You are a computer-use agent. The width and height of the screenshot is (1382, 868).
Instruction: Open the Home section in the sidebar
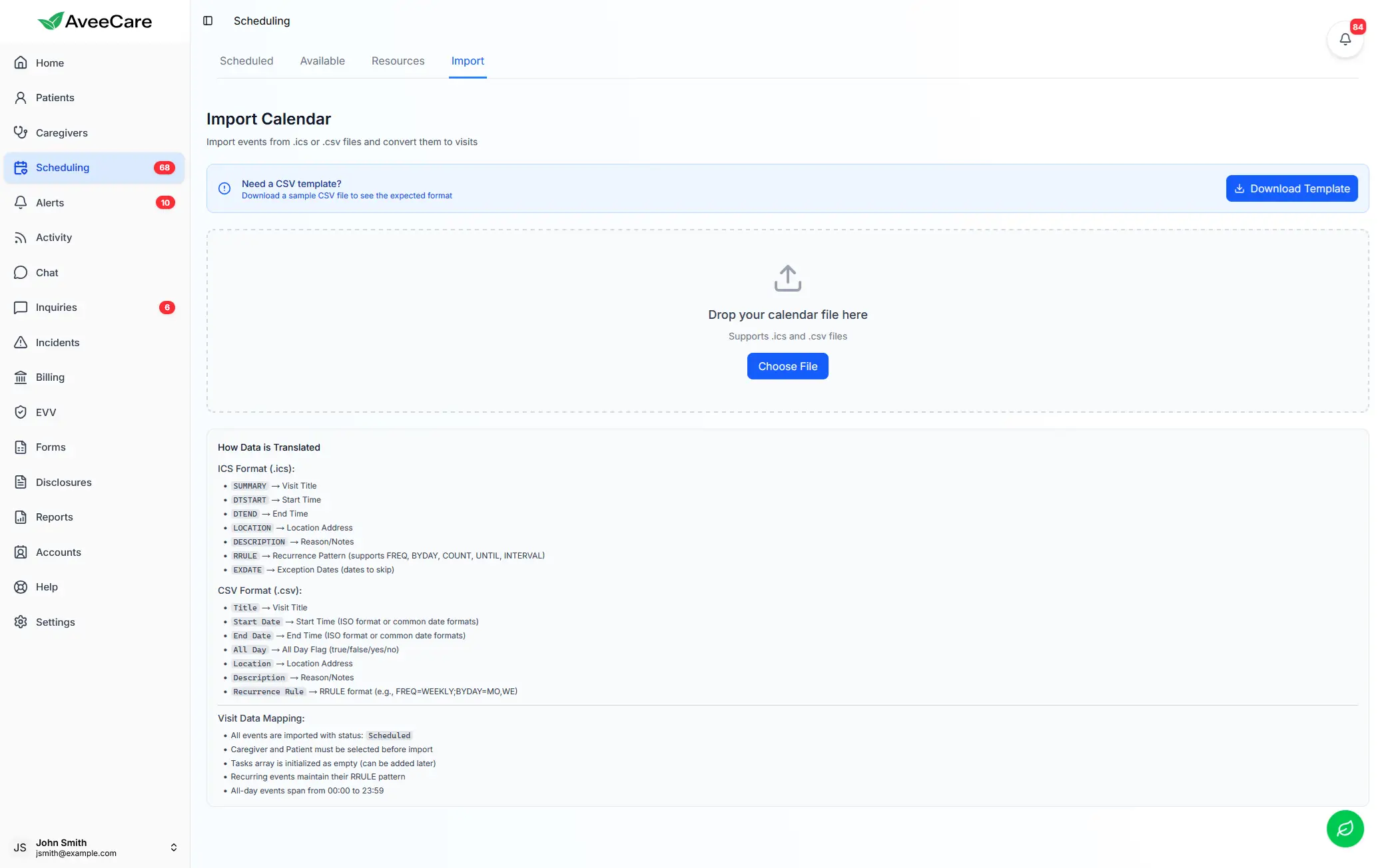[50, 63]
